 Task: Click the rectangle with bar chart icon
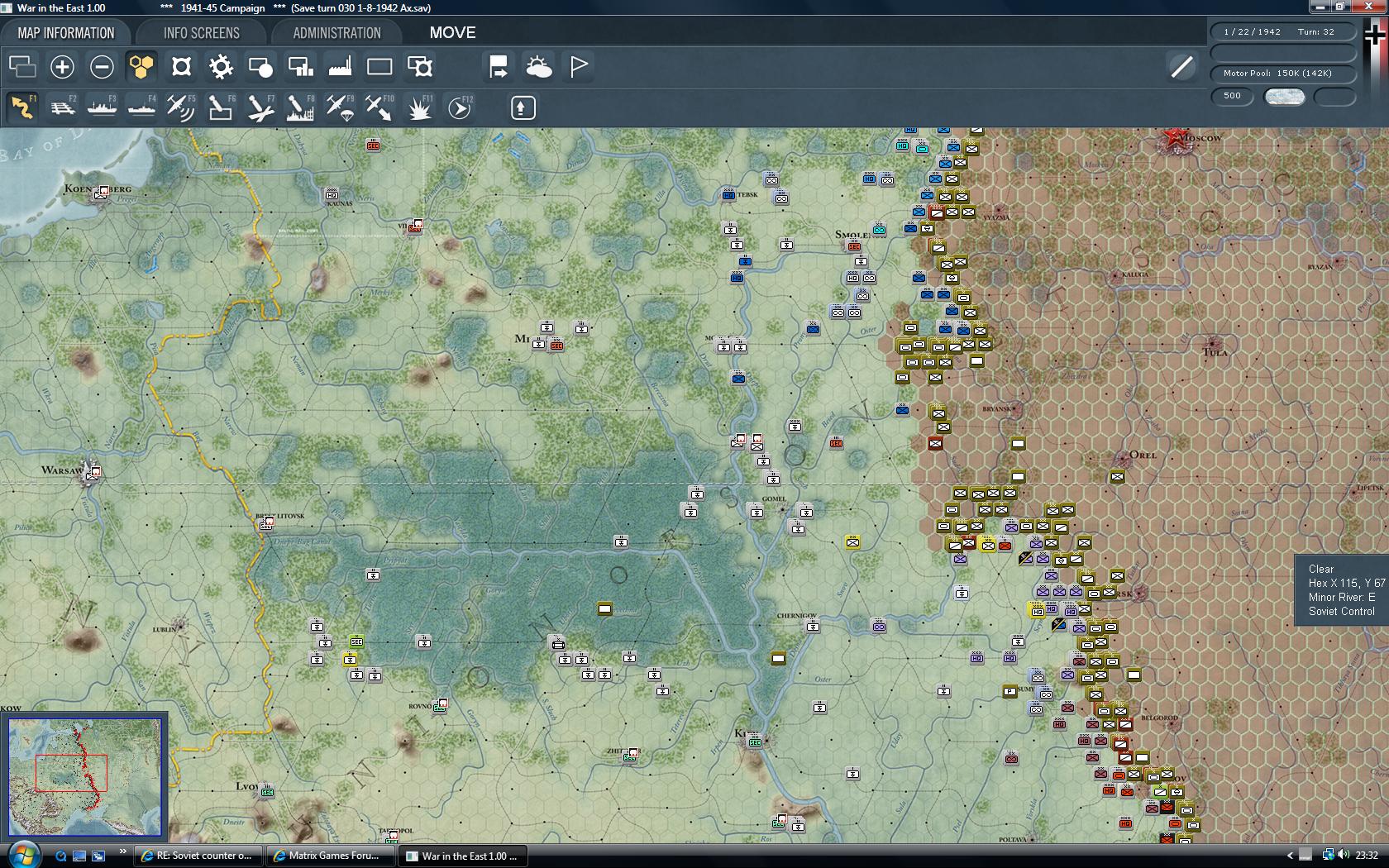click(300, 67)
